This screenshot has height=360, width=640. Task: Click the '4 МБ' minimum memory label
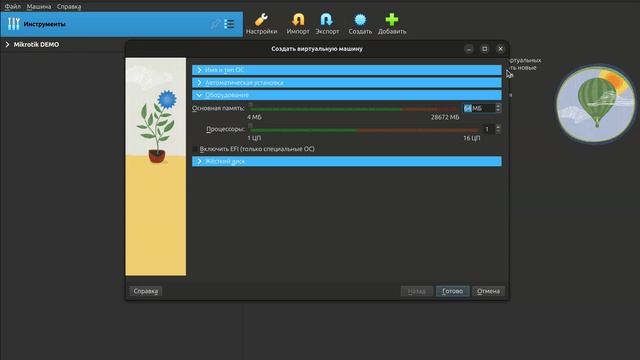click(x=254, y=117)
